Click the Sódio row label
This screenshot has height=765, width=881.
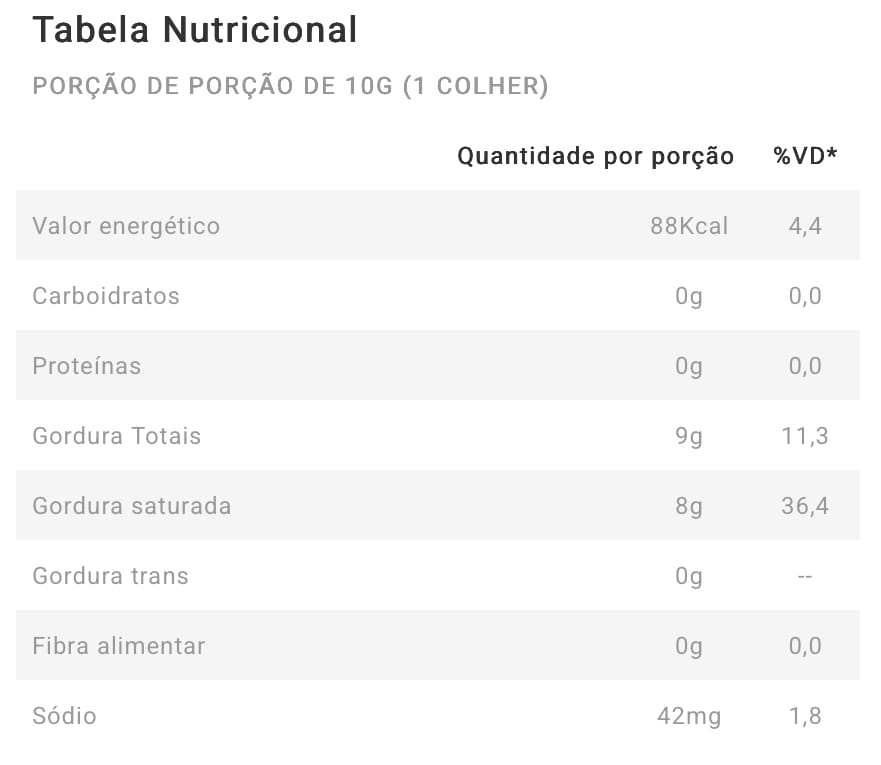tap(65, 716)
